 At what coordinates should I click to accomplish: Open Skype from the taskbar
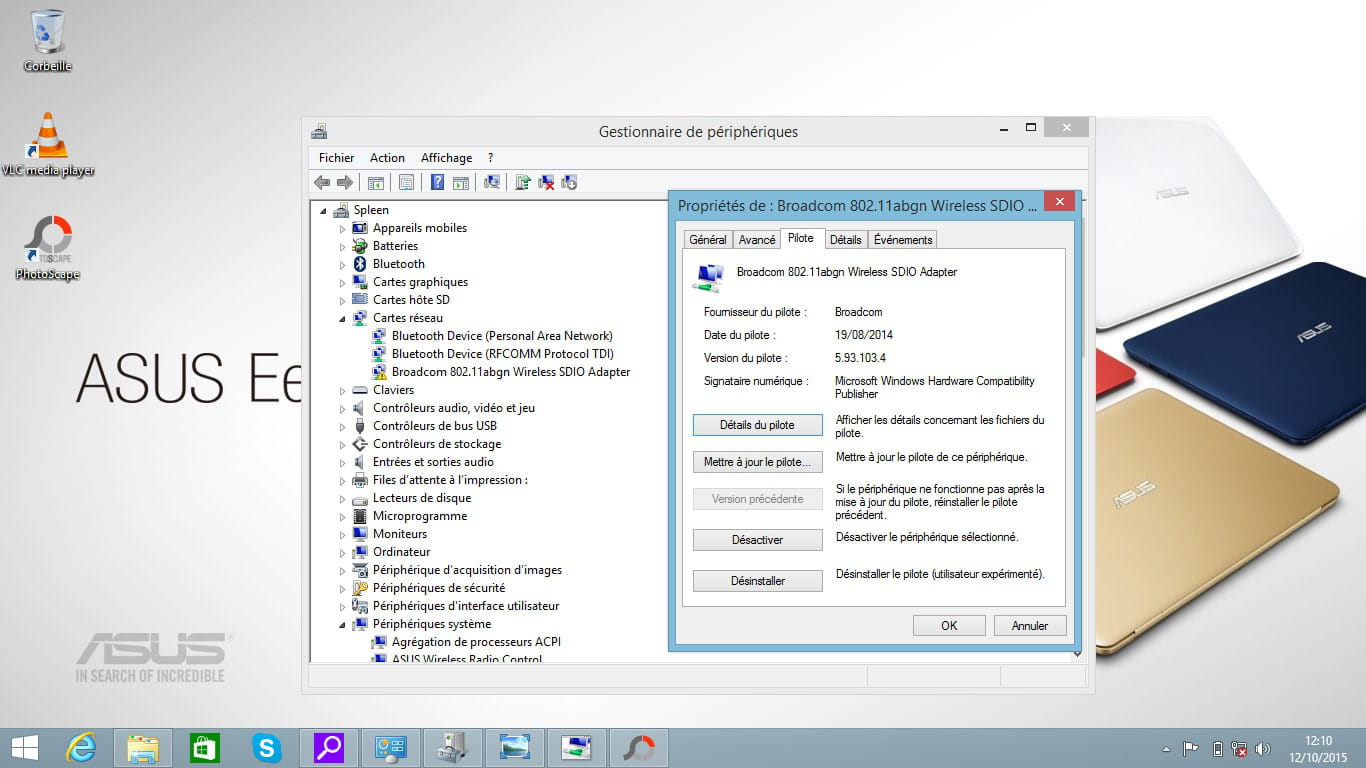267,748
